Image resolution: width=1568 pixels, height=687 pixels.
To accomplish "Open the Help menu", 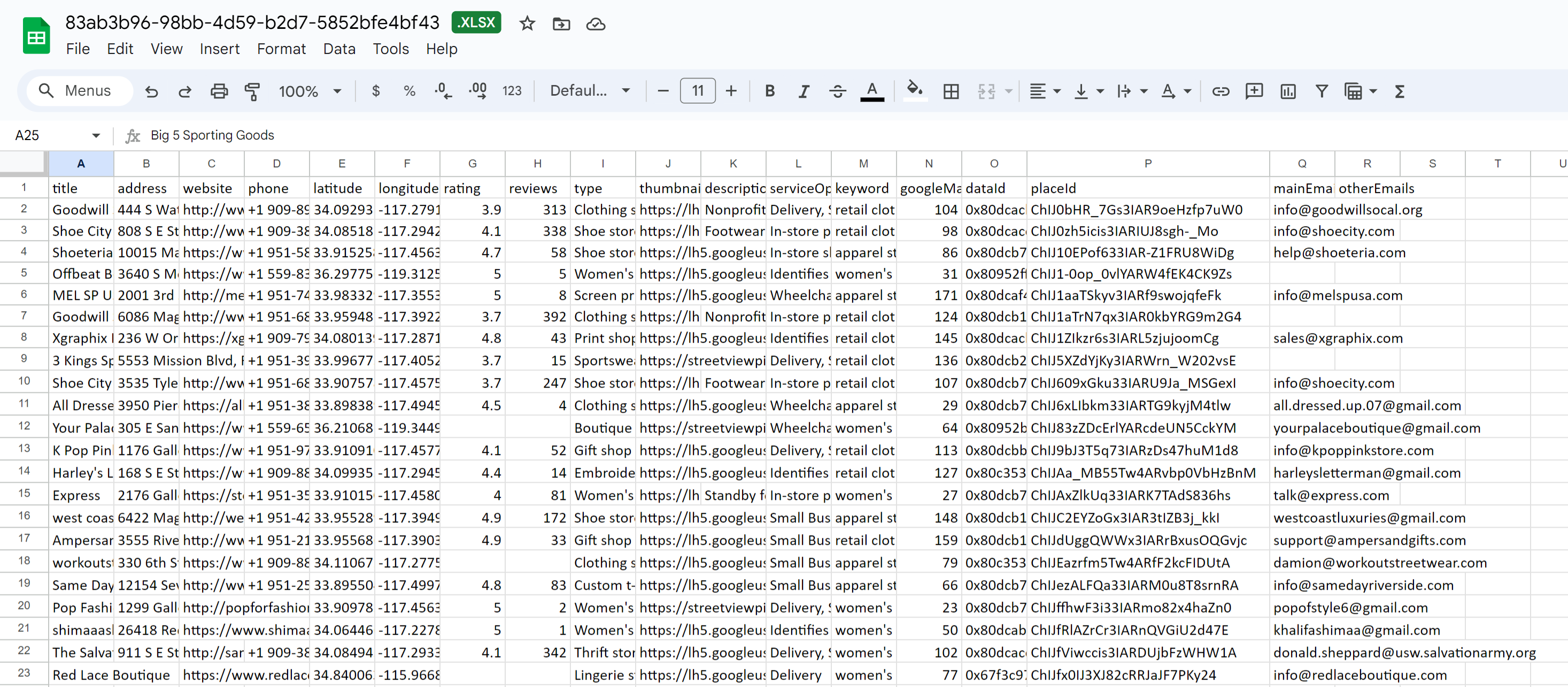I will 441,49.
